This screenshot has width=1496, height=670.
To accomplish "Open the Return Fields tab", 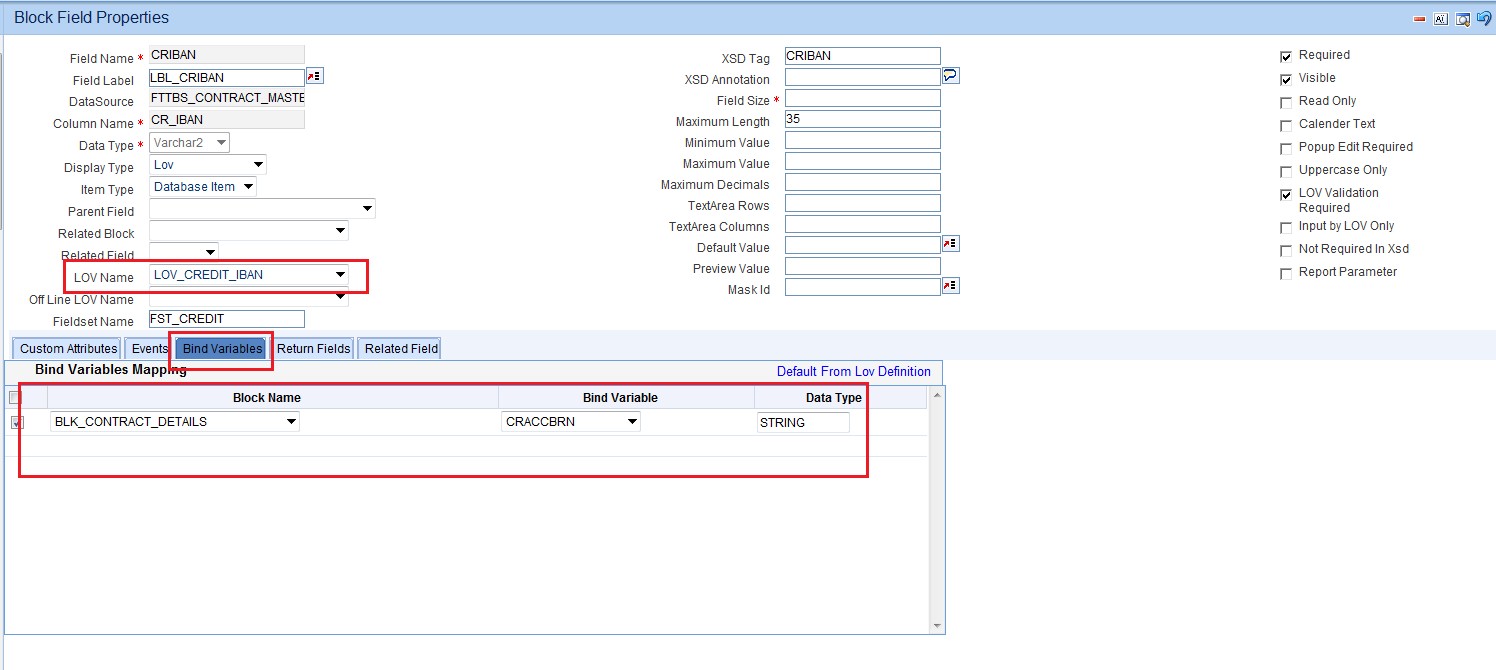I will (x=313, y=349).
